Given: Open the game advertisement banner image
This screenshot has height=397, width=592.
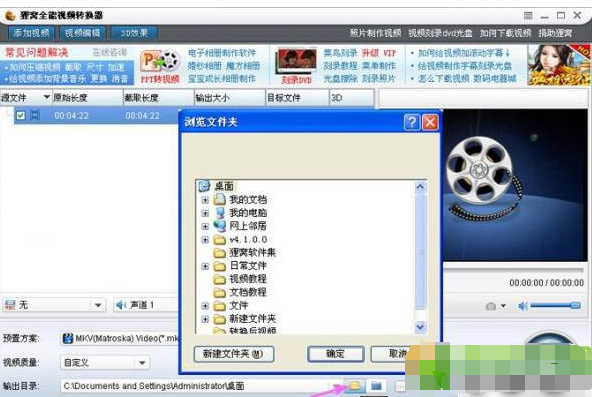Looking at the screenshot, I should click(559, 65).
